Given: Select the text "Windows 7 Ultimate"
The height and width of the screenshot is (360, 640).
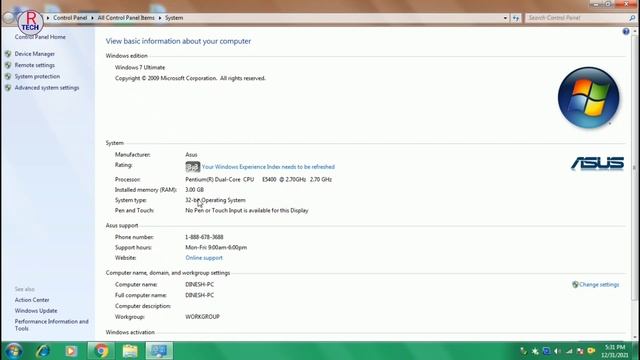Looking at the screenshot, I should (x=140, y=67).
